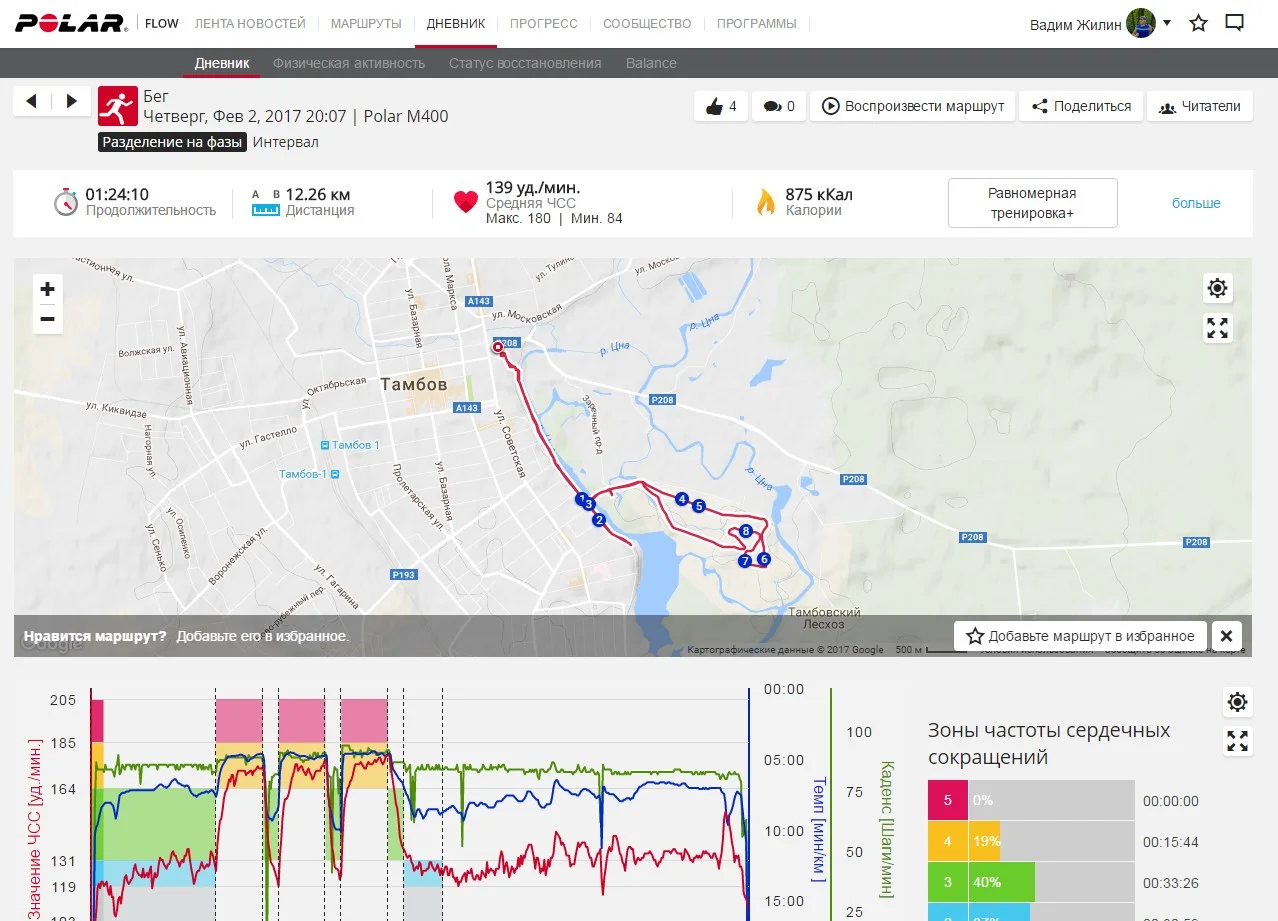
Task: Close the favorite route banner
Action: coord(1225,636)
